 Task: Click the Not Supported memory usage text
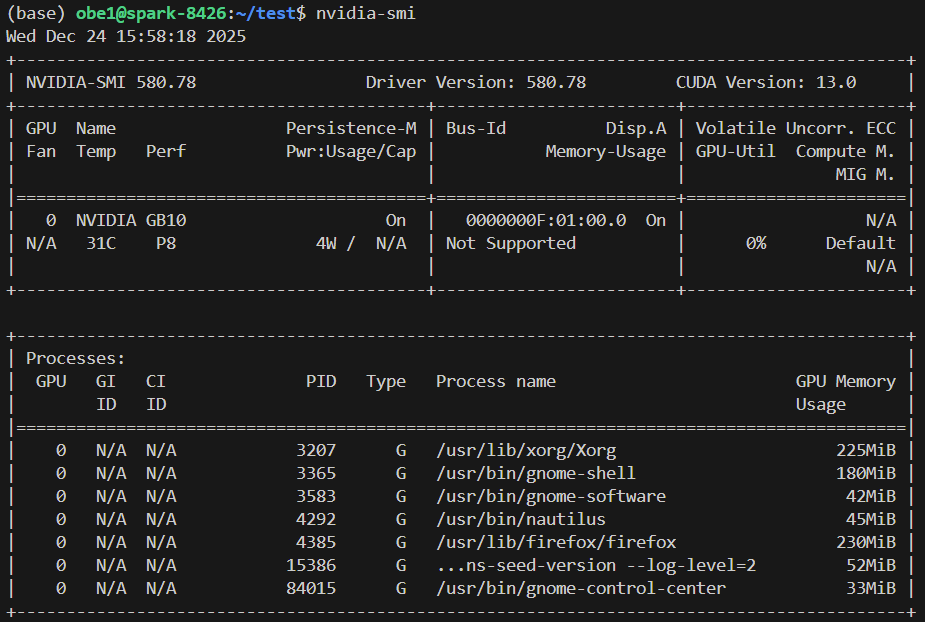pyautogui.click(x=511, y=243)
